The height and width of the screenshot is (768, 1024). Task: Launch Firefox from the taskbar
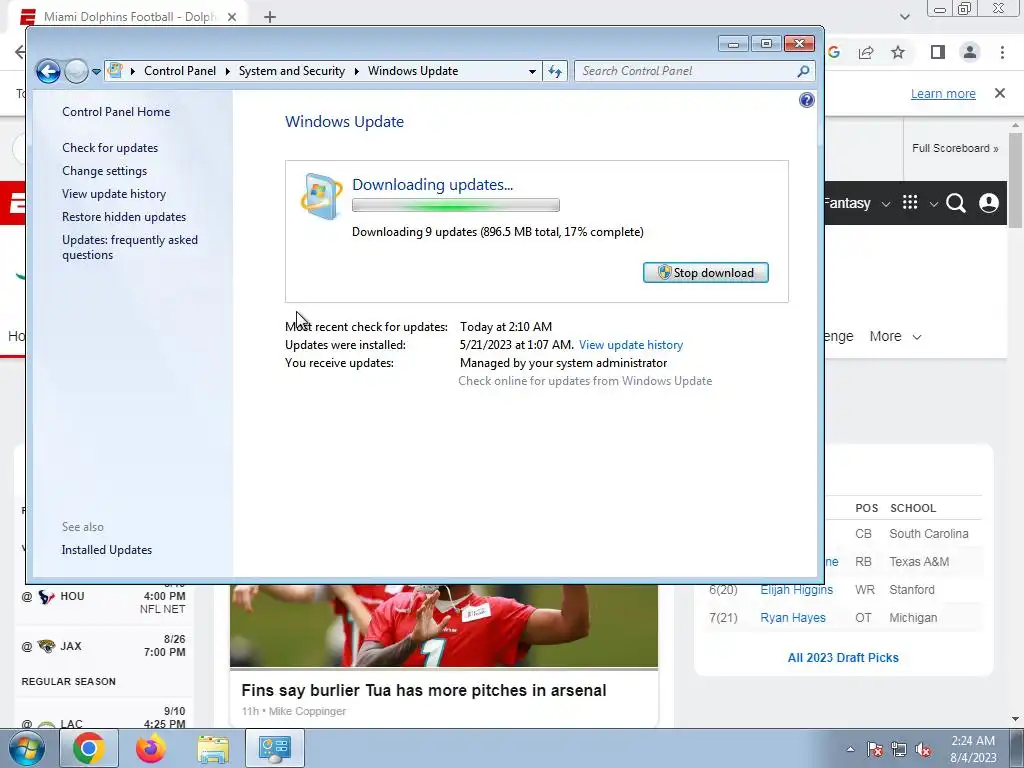pos(151,748)
